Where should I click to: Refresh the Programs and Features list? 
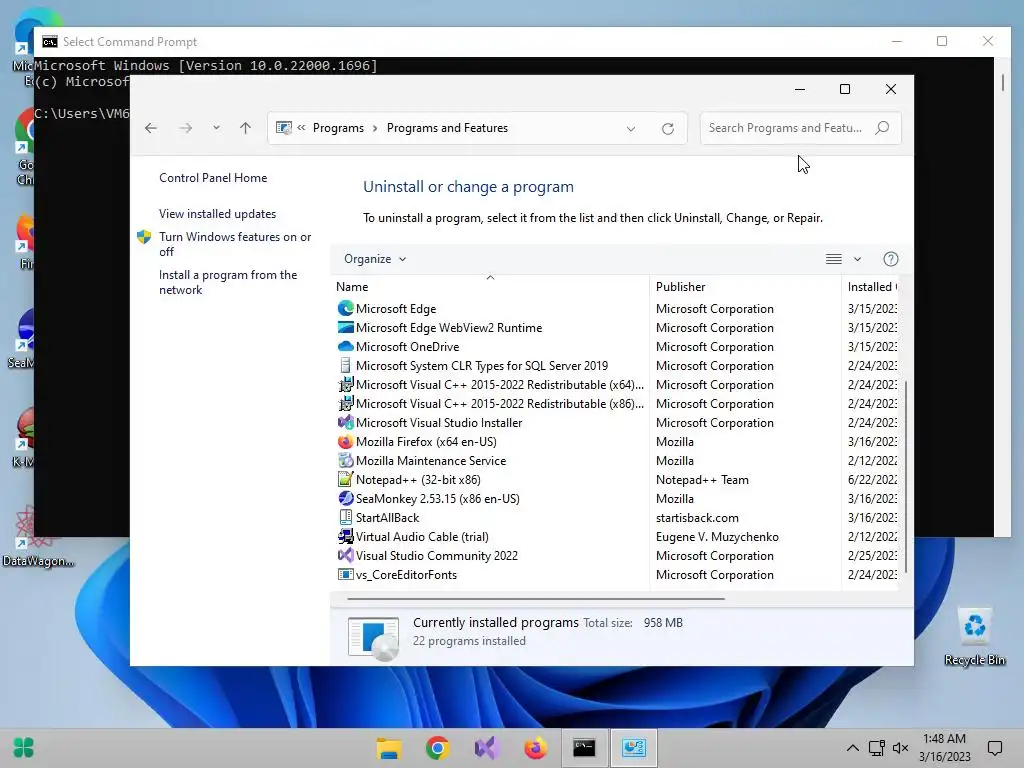point(667,129)
